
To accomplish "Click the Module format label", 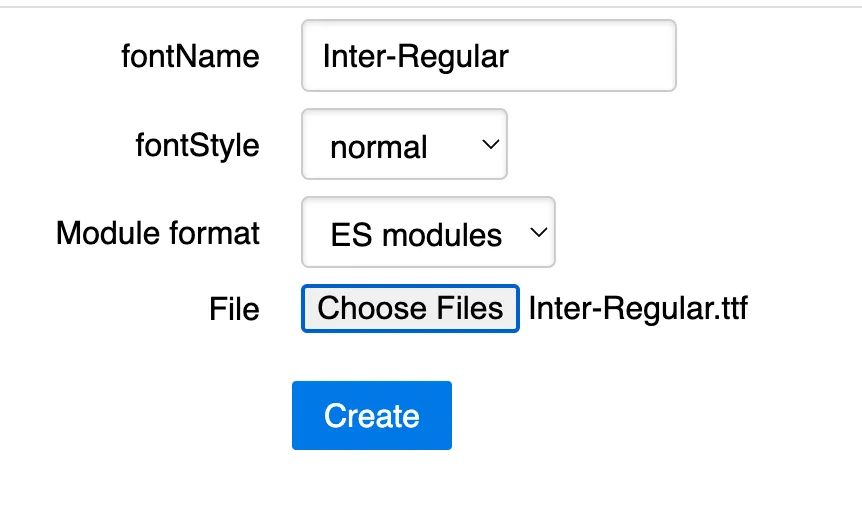I will 158,233.
